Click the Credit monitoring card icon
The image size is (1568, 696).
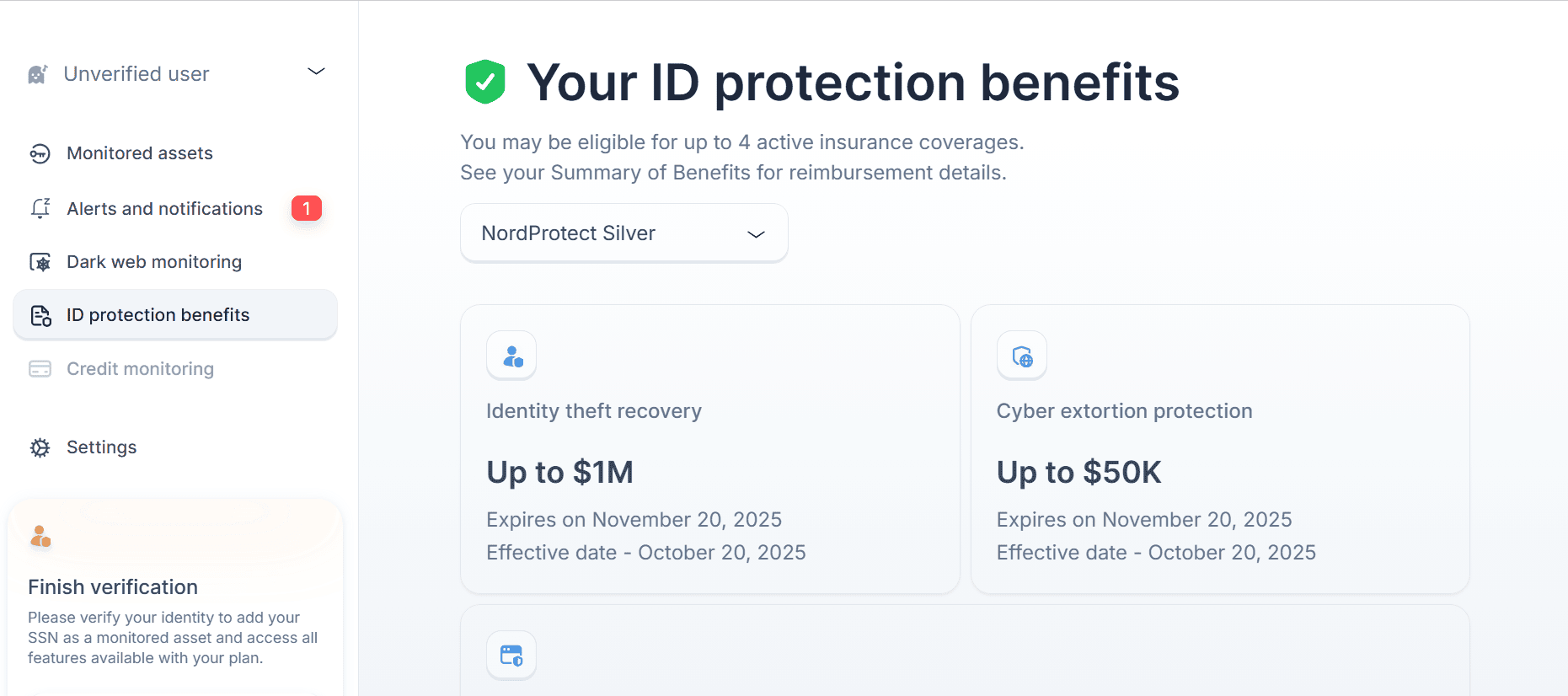40,369
